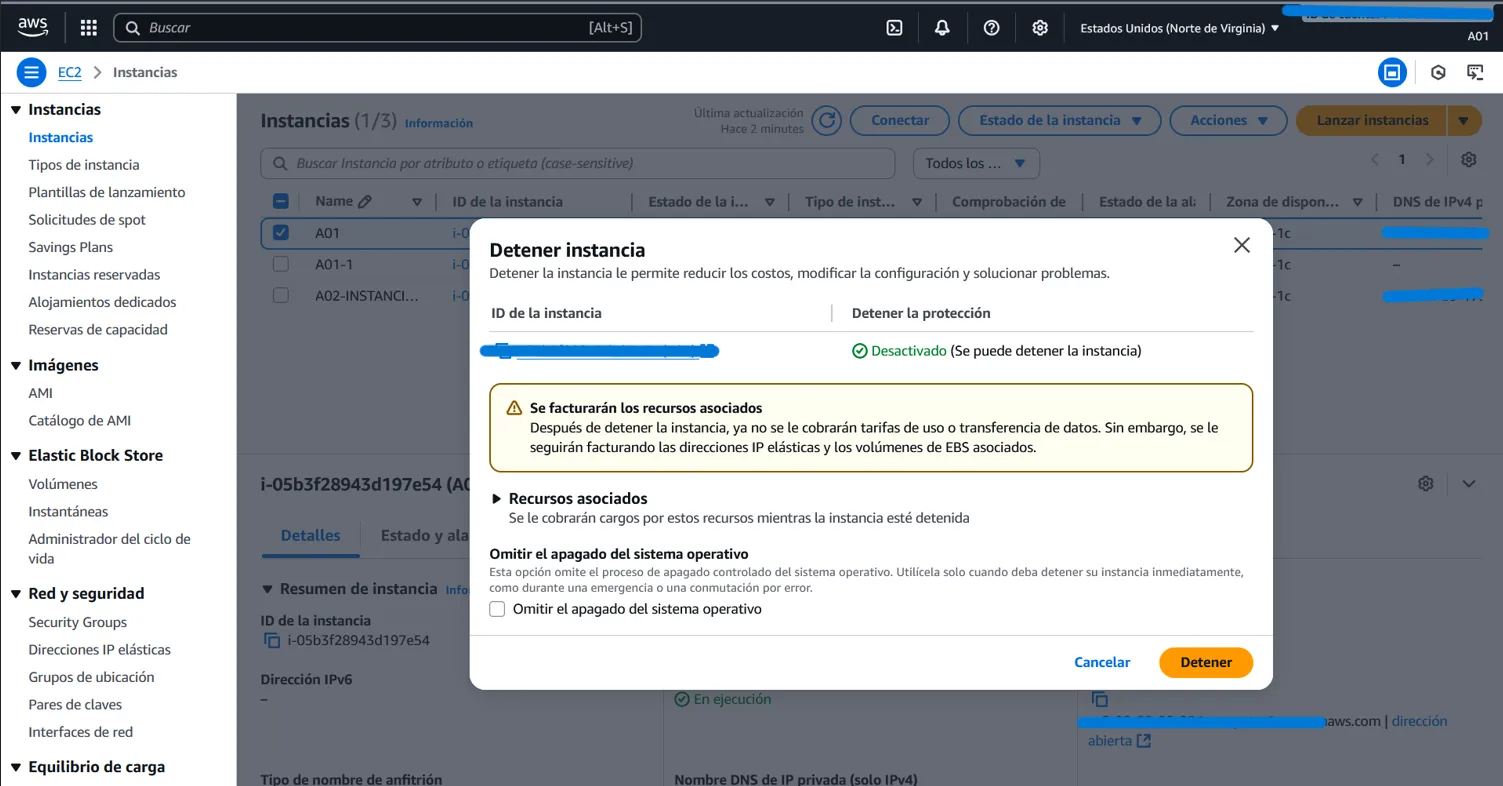Image resolution: width=1503 pixels, height=786 pixels.
Task: Click the help question mark icon
Action: pyautogui.click(x=991, y=28)
